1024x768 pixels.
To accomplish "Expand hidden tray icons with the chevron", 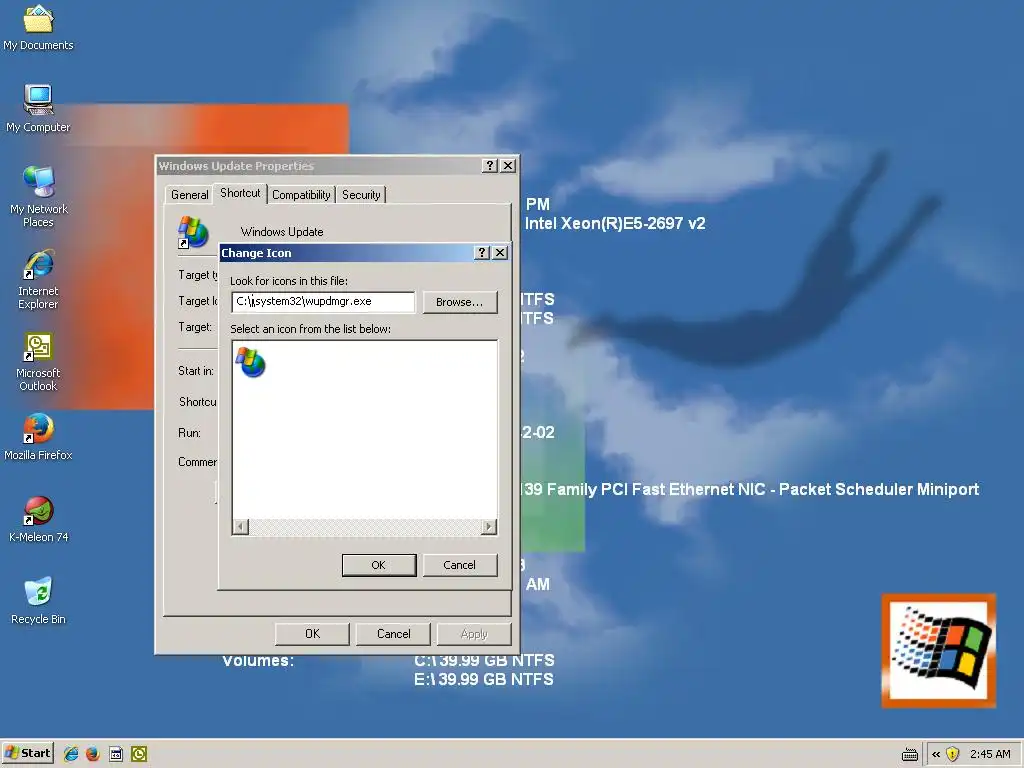I will click(936, 754).
